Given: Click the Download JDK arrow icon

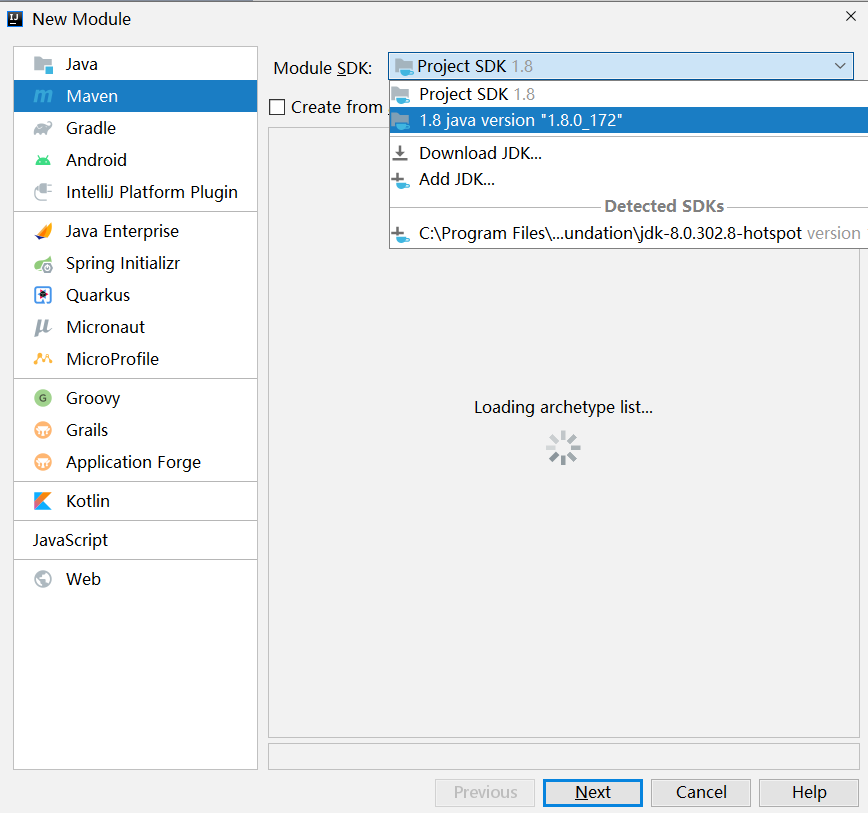Looking at the screenshot, I should pyautogui.click(x=400, y=153).
